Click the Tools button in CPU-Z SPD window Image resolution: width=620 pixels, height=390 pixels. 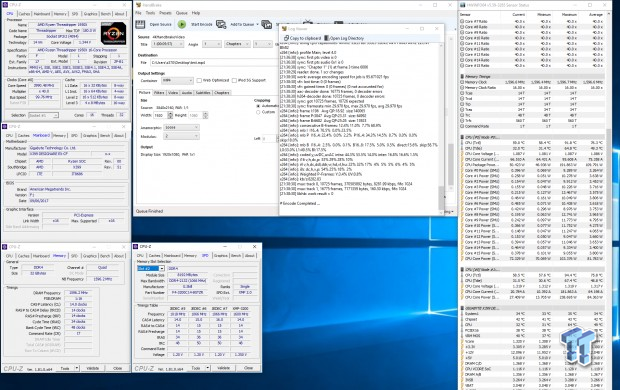(x=196, y=368)
